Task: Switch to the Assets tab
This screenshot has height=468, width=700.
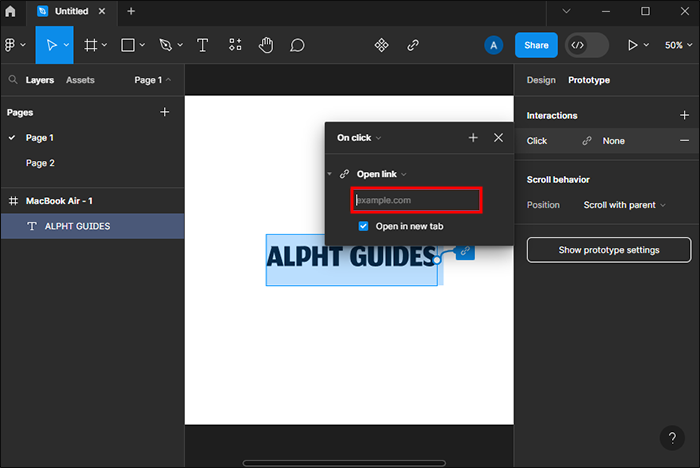Action: point(80,80)
